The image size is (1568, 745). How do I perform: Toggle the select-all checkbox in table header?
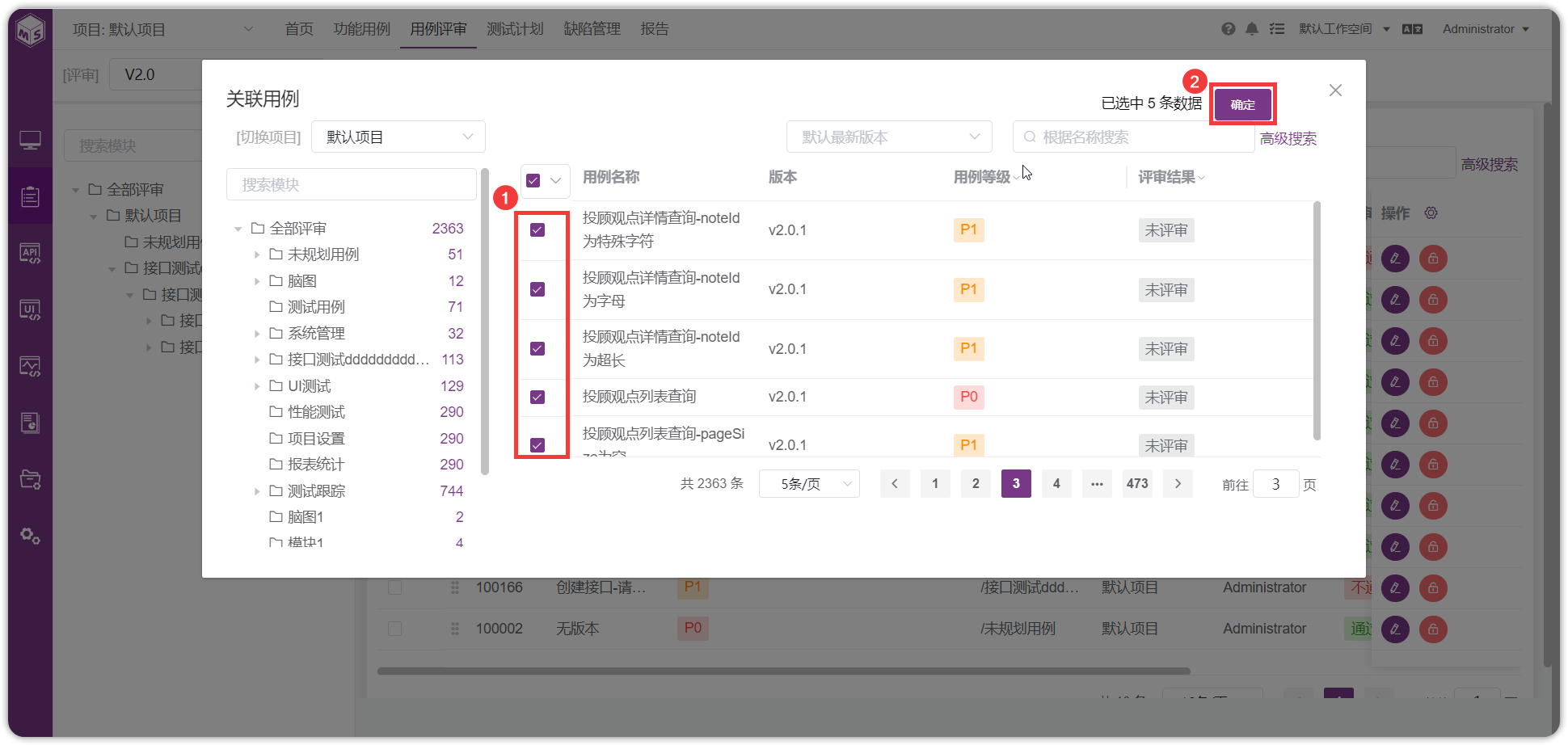coord(533,180)
